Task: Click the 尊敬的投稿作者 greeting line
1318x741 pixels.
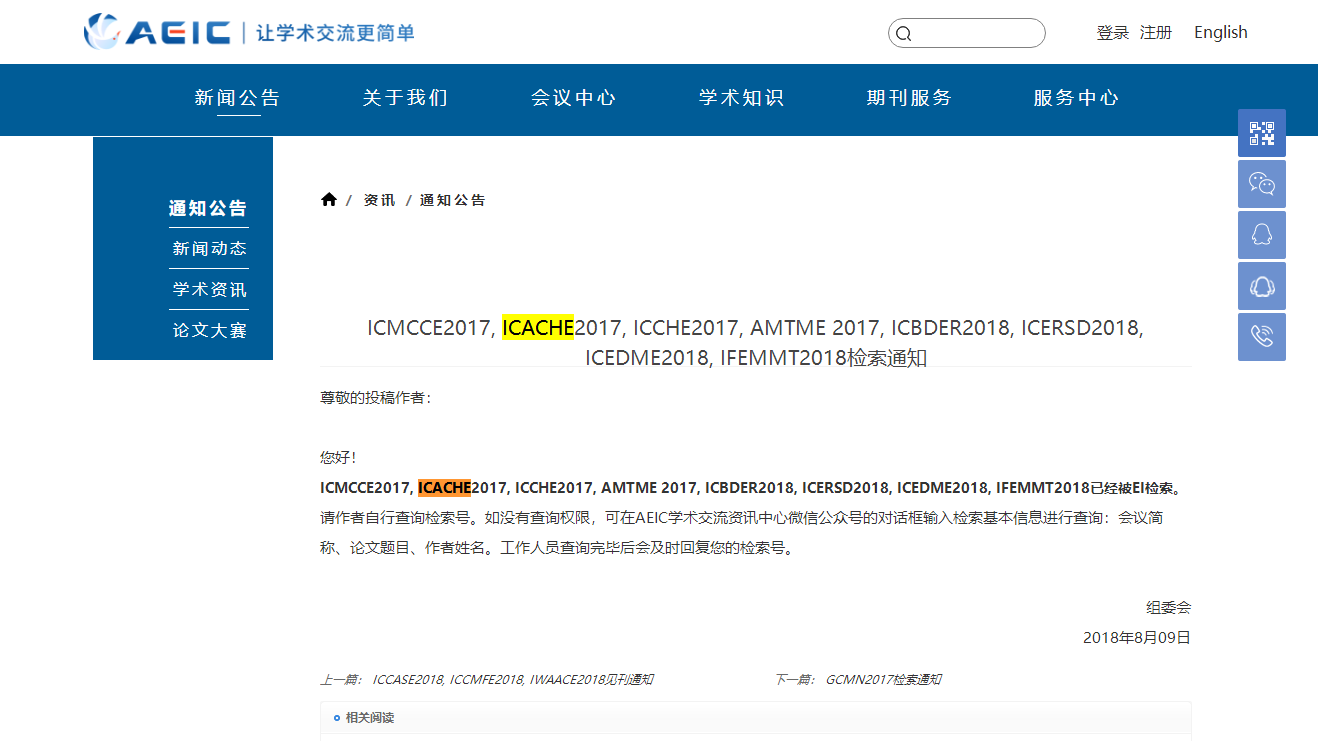Action: [375, 398]
